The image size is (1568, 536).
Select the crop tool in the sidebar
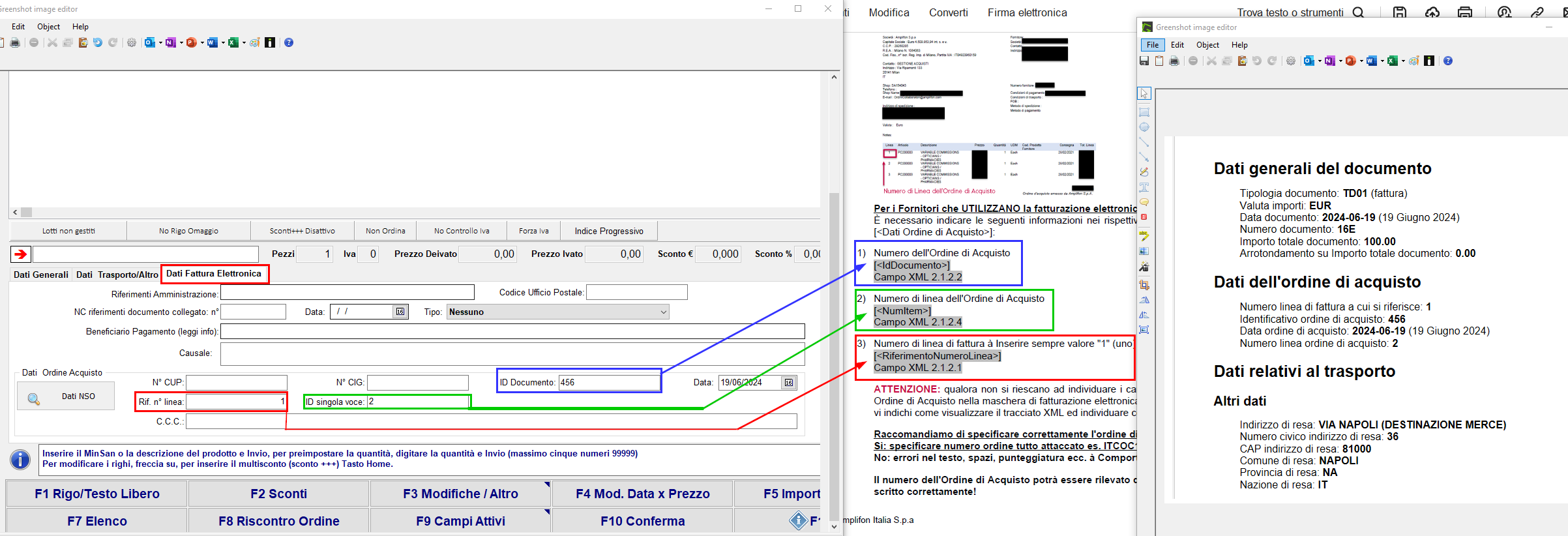click(1144, 285)
